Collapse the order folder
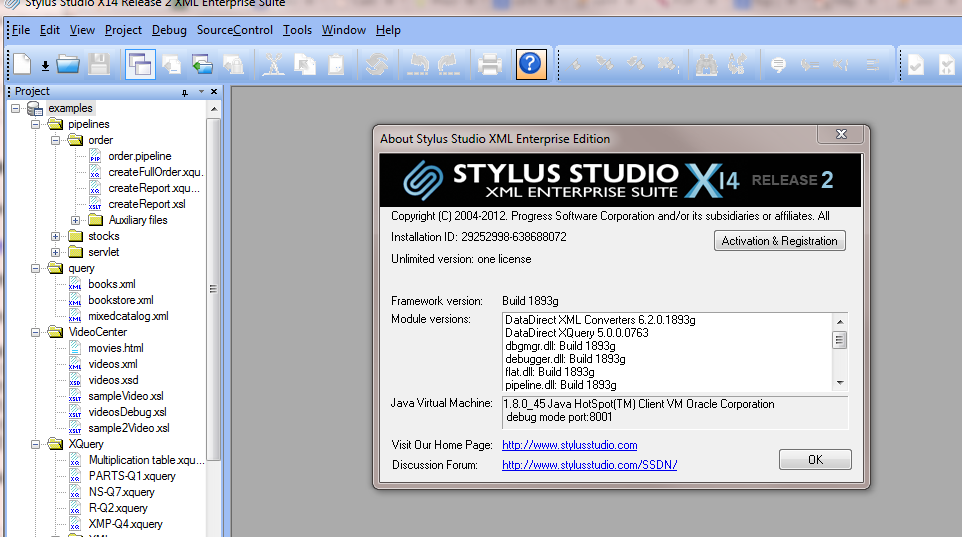 point(55,141)
